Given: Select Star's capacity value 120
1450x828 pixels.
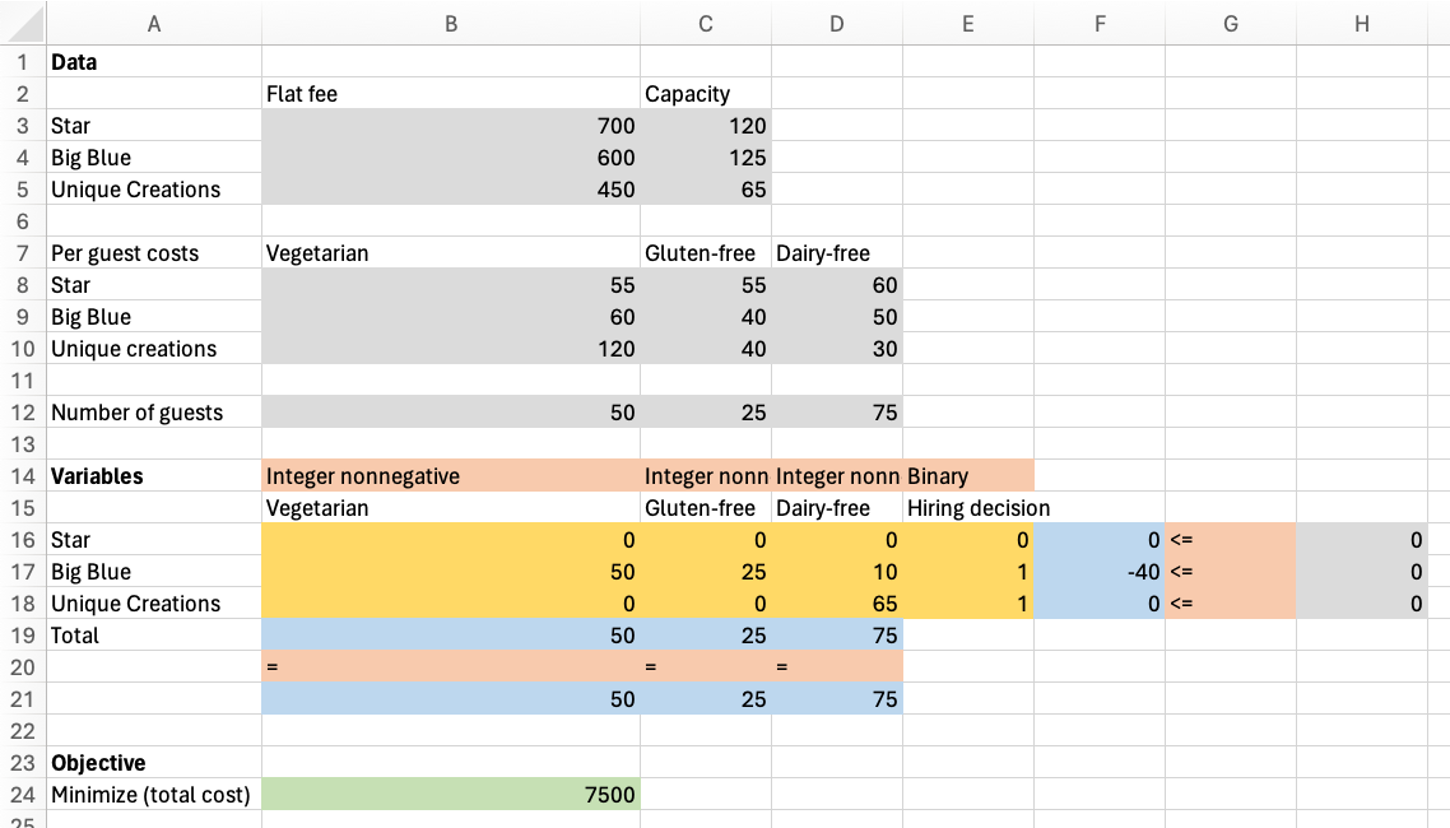Looking at the screenshot, I should pyautogui.click(x=705, y=125).
